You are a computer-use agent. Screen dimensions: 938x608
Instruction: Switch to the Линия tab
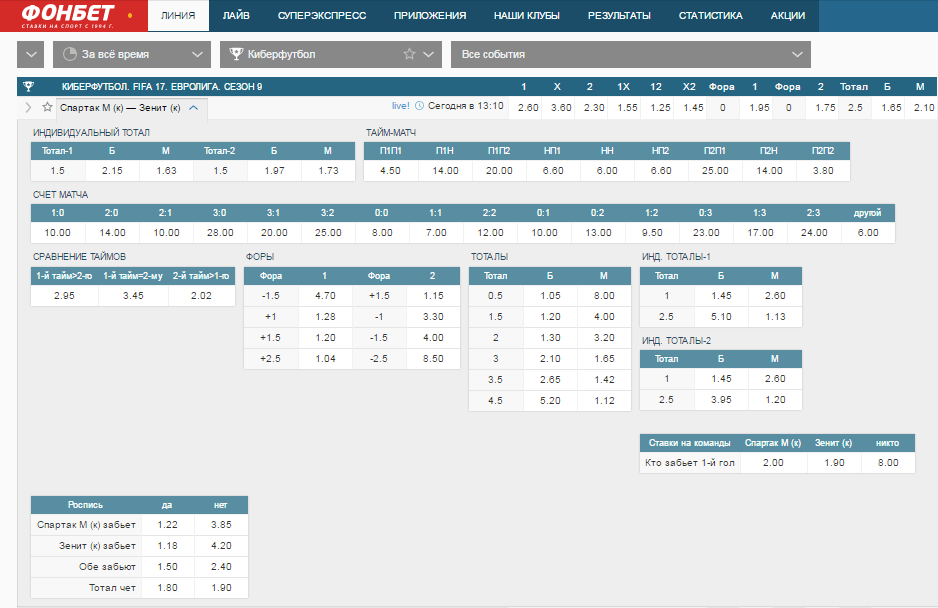[x=178, y=16]
